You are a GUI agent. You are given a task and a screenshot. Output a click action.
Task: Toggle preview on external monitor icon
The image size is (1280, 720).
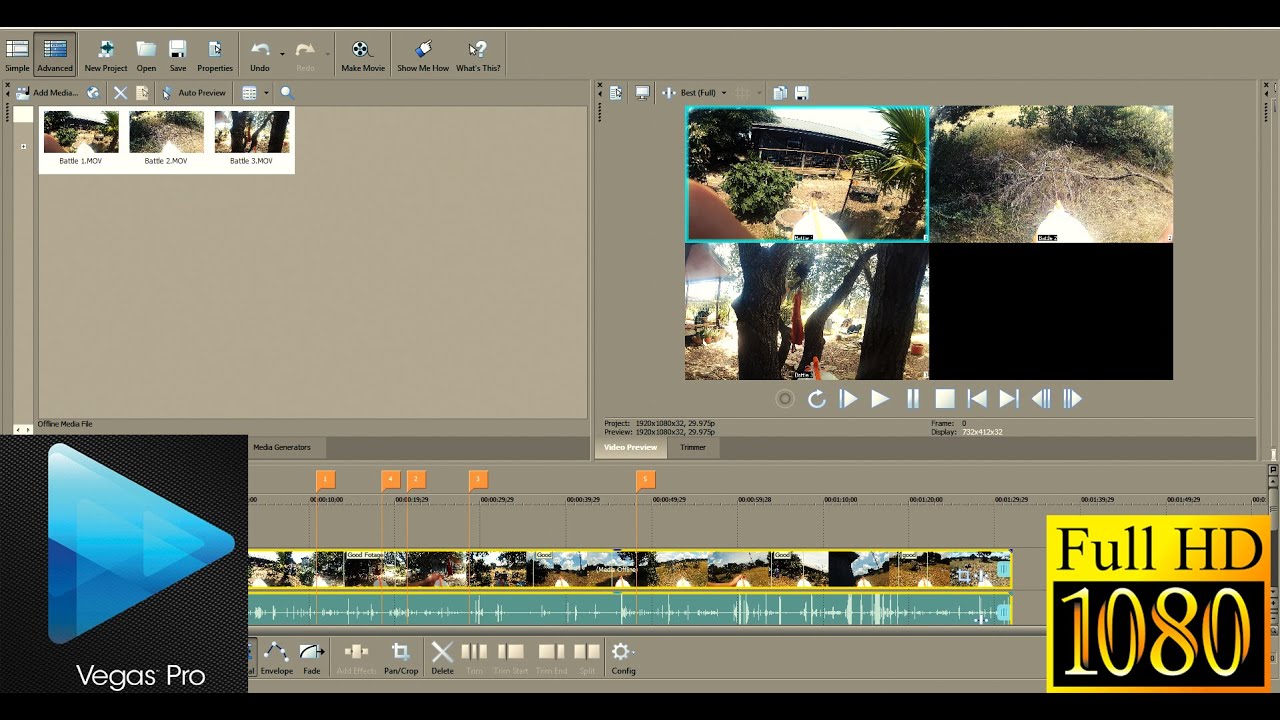pyautogui.click(x=642, y=93)
